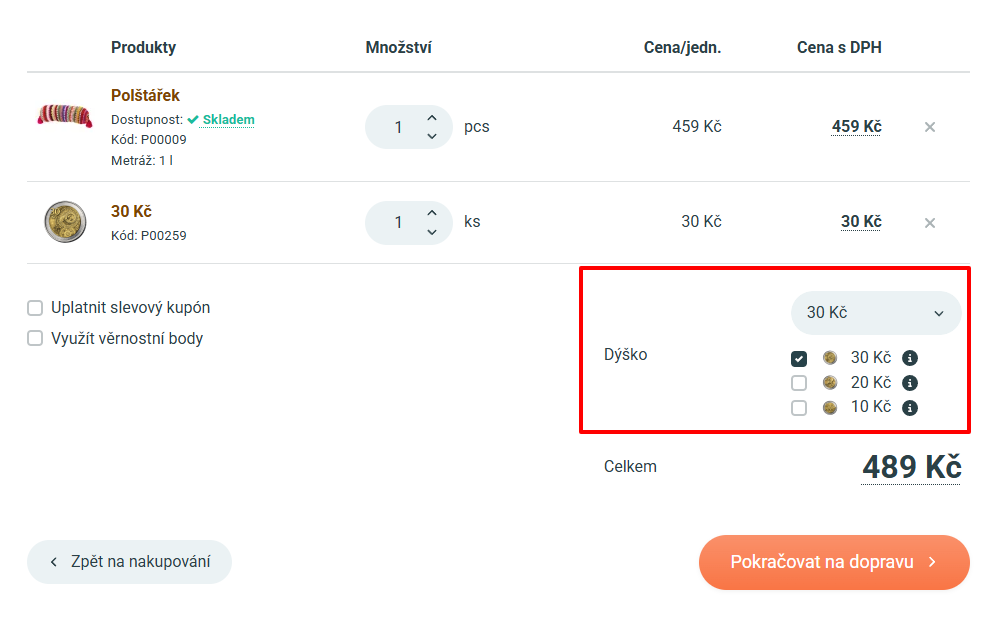Tick the Využít věrnostní body checkbox
997x635 pixels.
[x=35, y=339]
